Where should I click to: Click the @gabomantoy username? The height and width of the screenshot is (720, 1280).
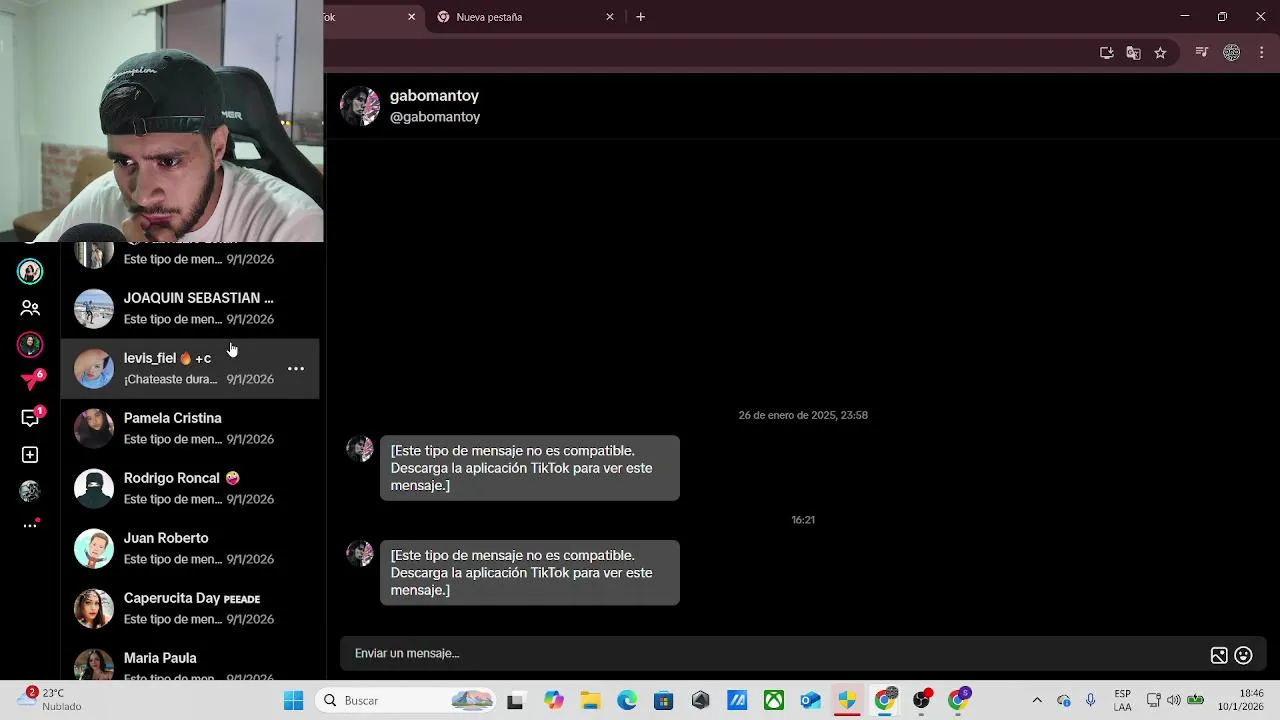pyautogui.click(x=435, y=117)
